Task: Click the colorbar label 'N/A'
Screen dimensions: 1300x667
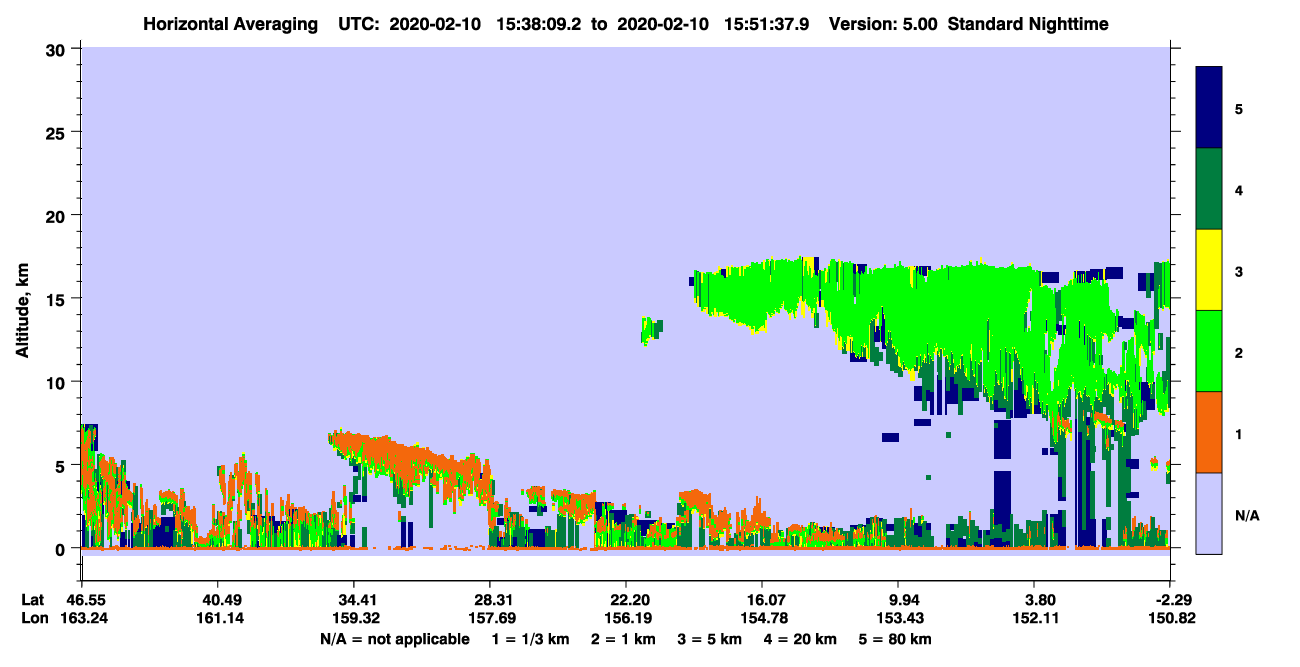Action: [x=1246, y=515]
